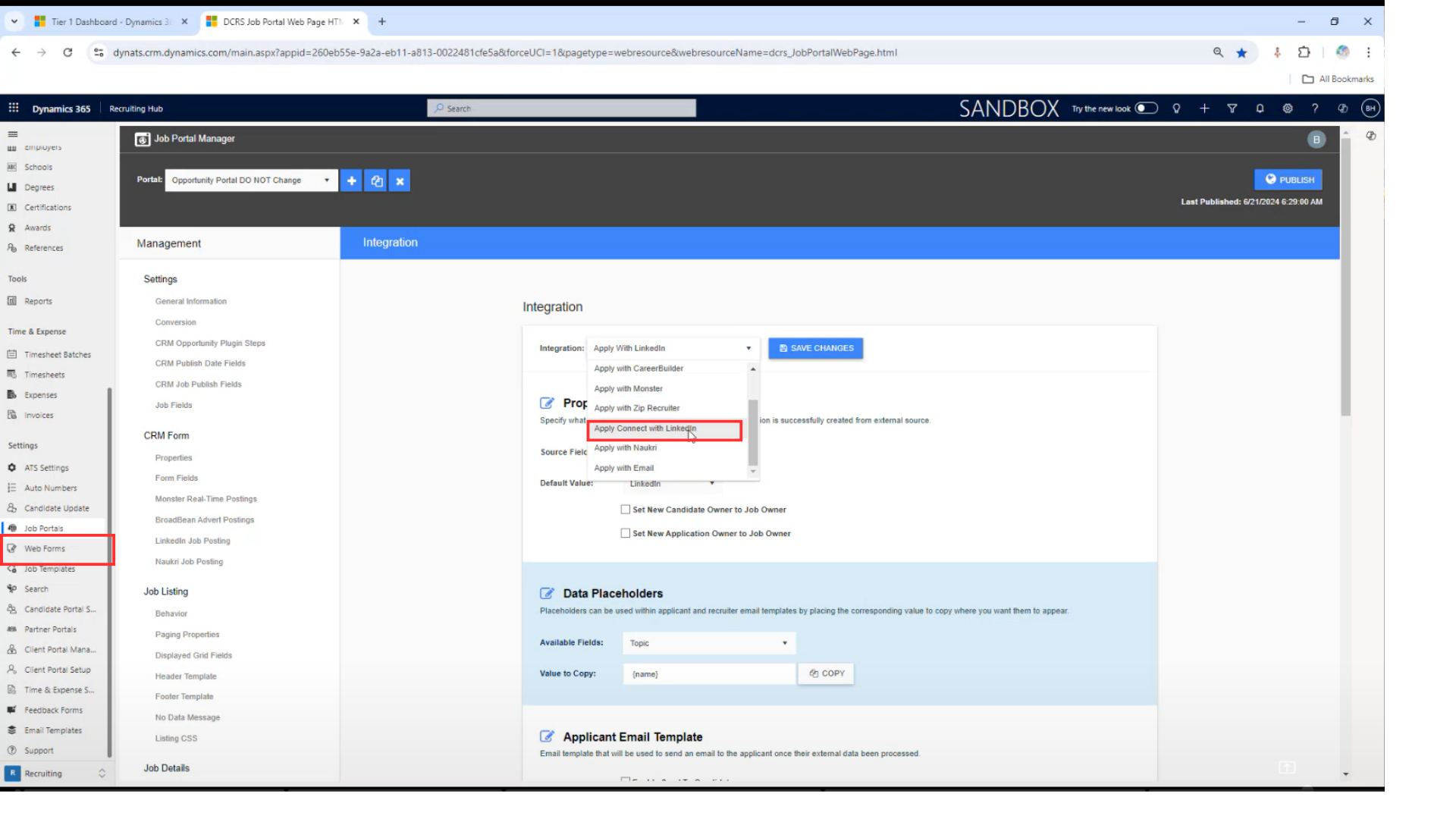The image size is (1456, 819).
Task: Open the Available Fields Topic dropdown
Action: (x=709, y=643)
